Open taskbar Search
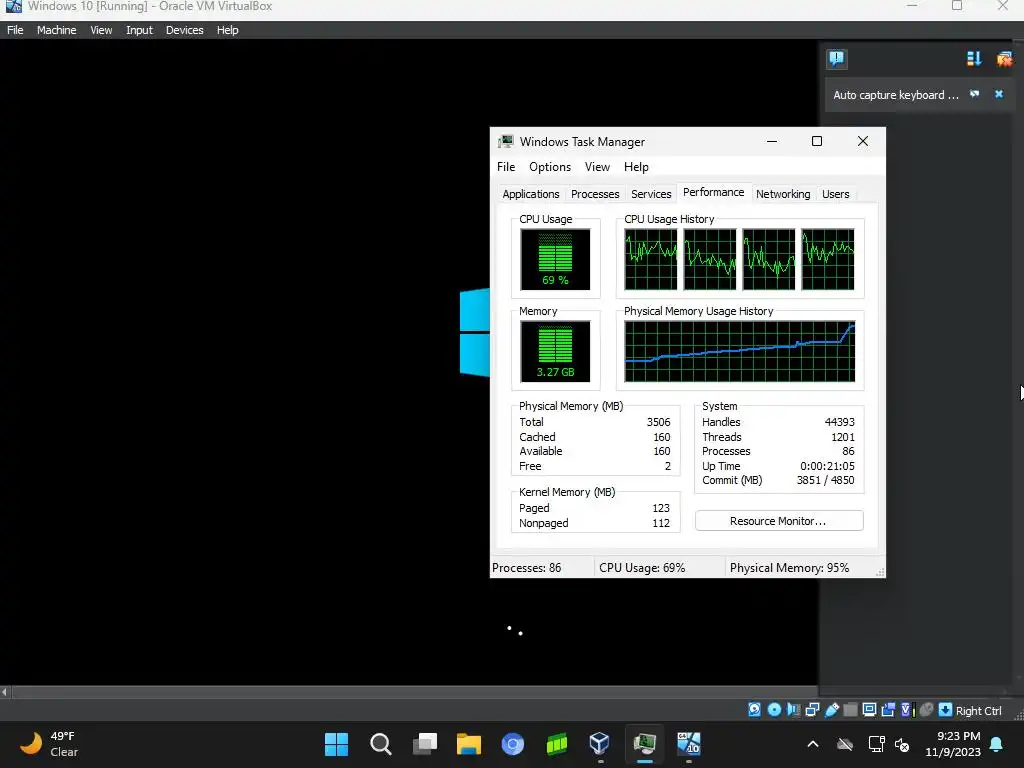This screenshot has width=1024, height=768. click(380, 744)
